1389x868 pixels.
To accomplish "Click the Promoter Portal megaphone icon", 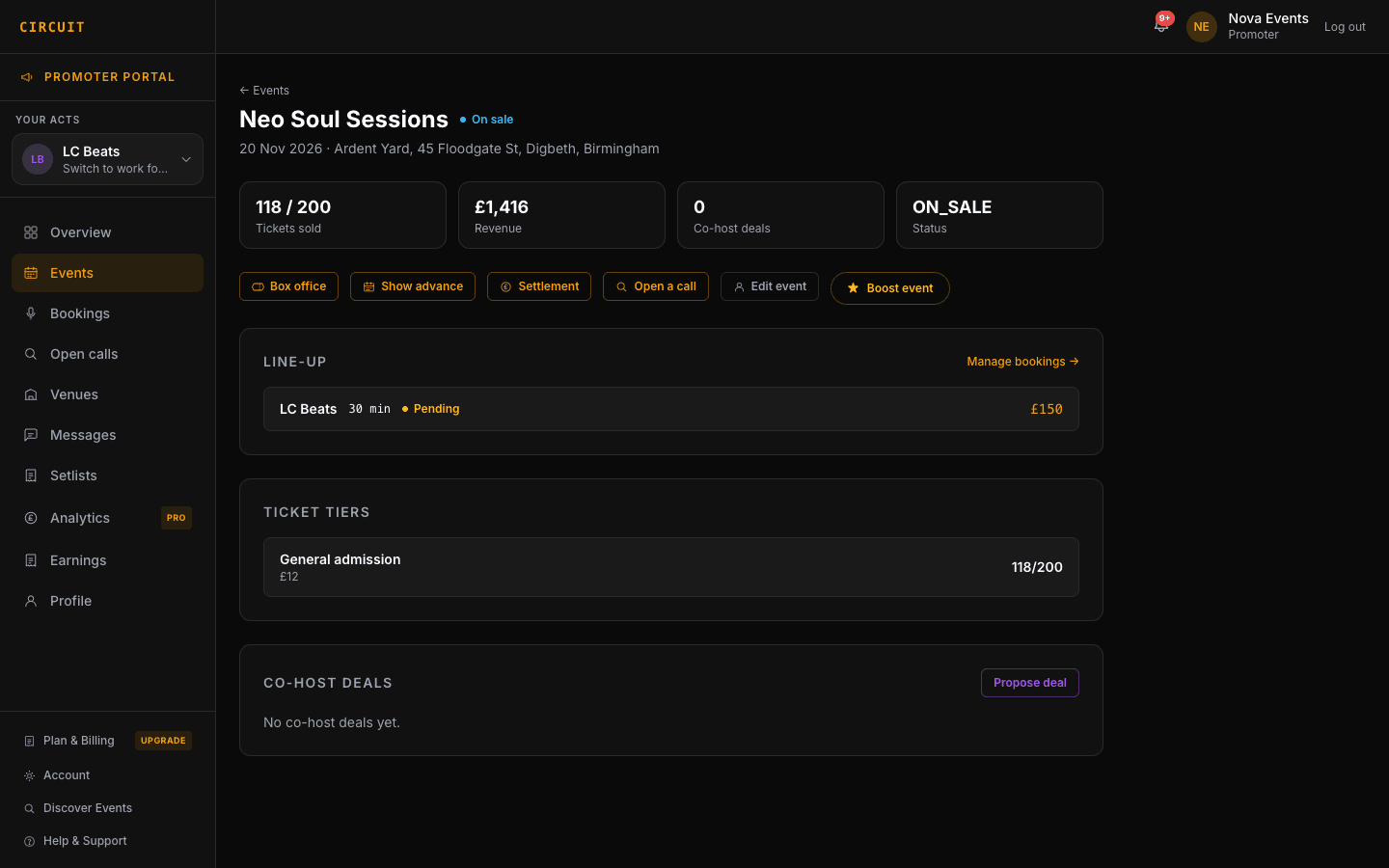I will coord(27,77).
